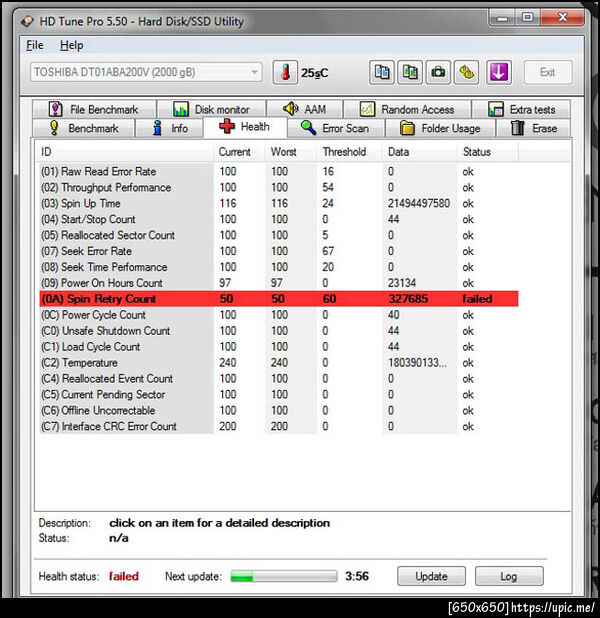
Task: Open the Help menu
Action: tap(71, 45)
